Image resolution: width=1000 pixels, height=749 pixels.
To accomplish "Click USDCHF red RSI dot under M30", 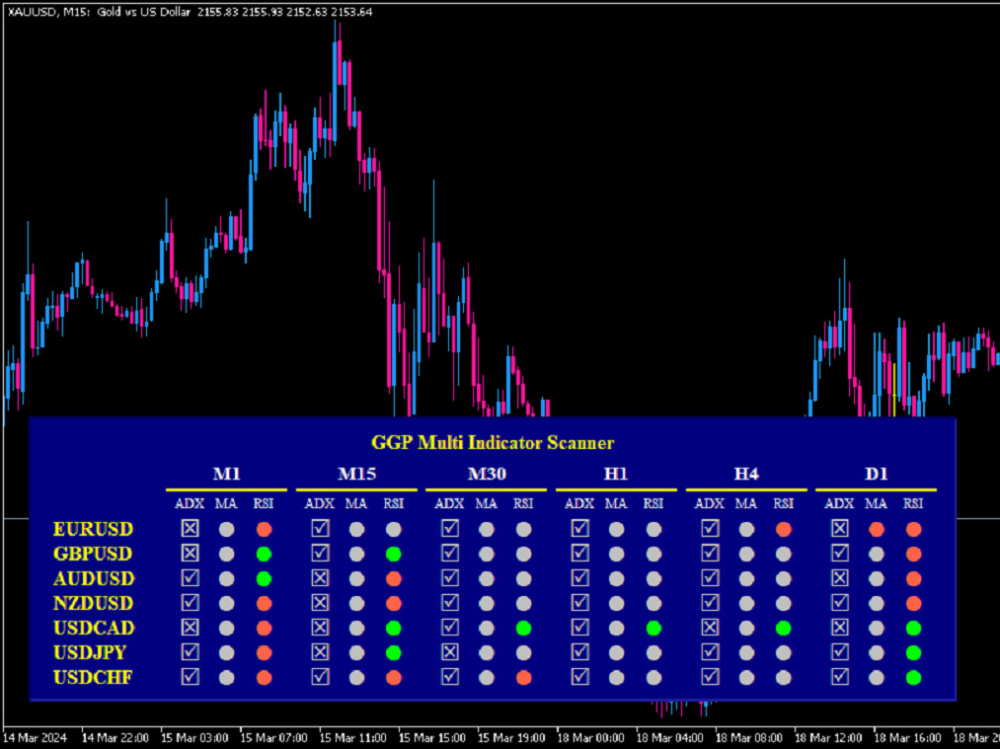I will tap(524, 678).
